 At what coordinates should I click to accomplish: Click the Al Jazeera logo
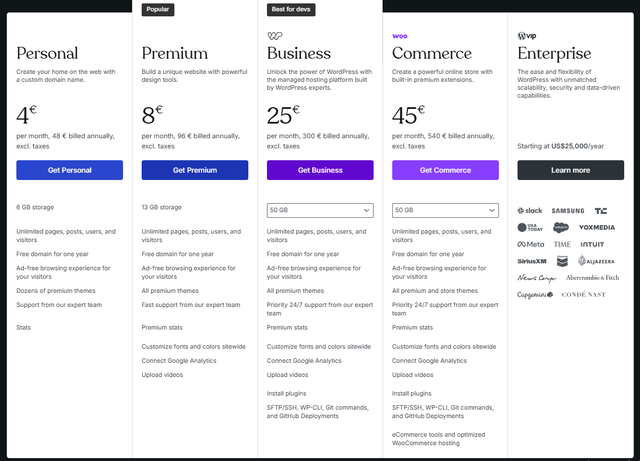[596, 261]
